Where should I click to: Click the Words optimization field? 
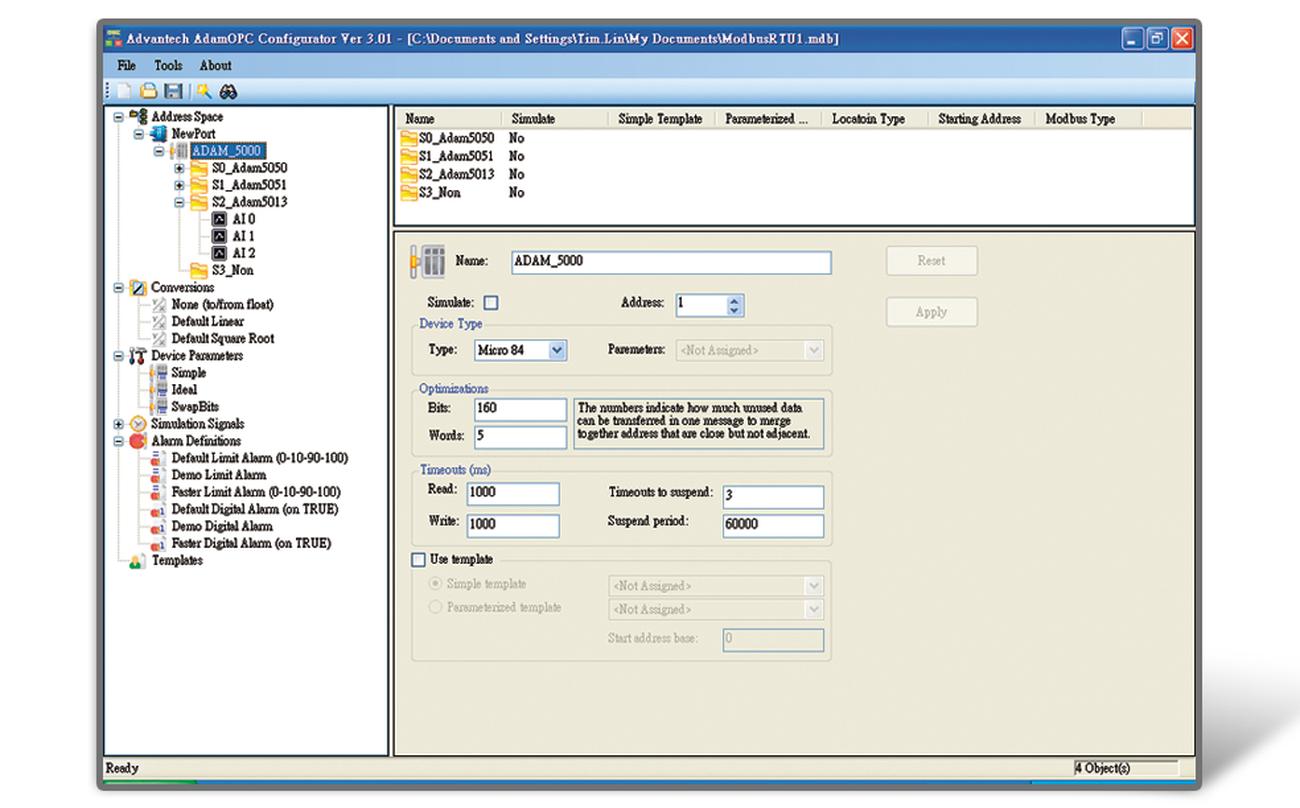coord(520,437)
